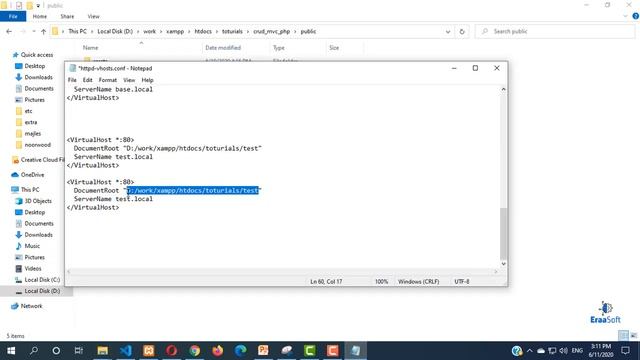Open Microsoft Edge from taskbar
The image size is (640, 360).
click(x=240, y=351)
